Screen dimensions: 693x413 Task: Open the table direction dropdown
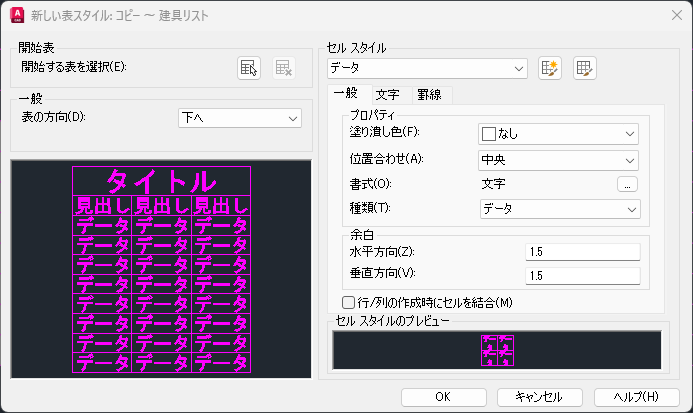[239, 118]
